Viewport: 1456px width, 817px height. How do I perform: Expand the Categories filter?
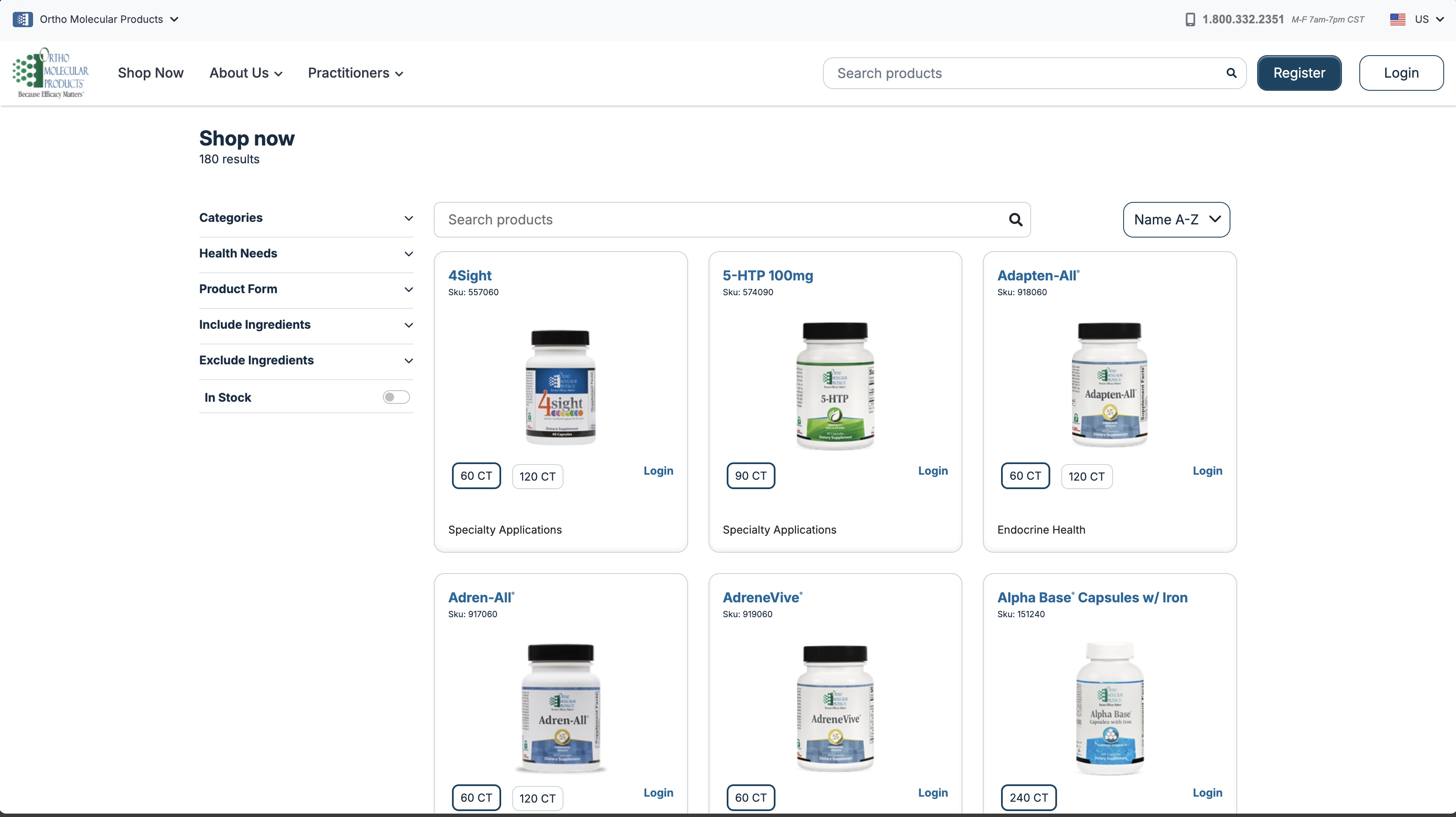pos(306,218)
